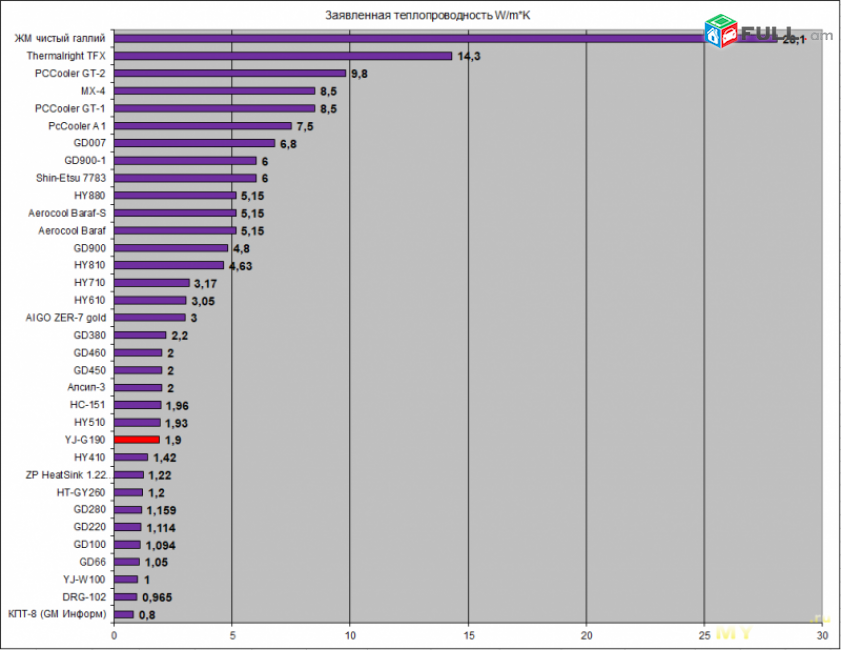
Task: Select the 6,8 value label
Action: (x=288, y=144)
